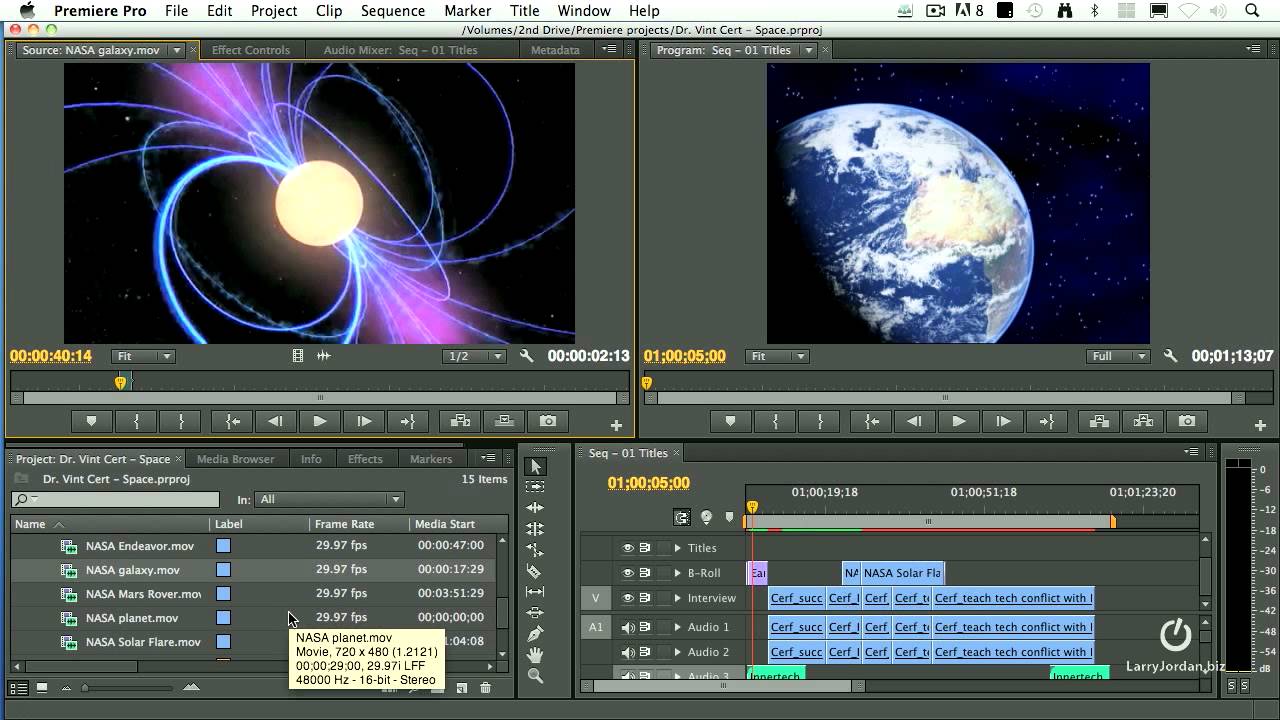Select the Razor tool
Screen dimensions: 1280x720
535,571
